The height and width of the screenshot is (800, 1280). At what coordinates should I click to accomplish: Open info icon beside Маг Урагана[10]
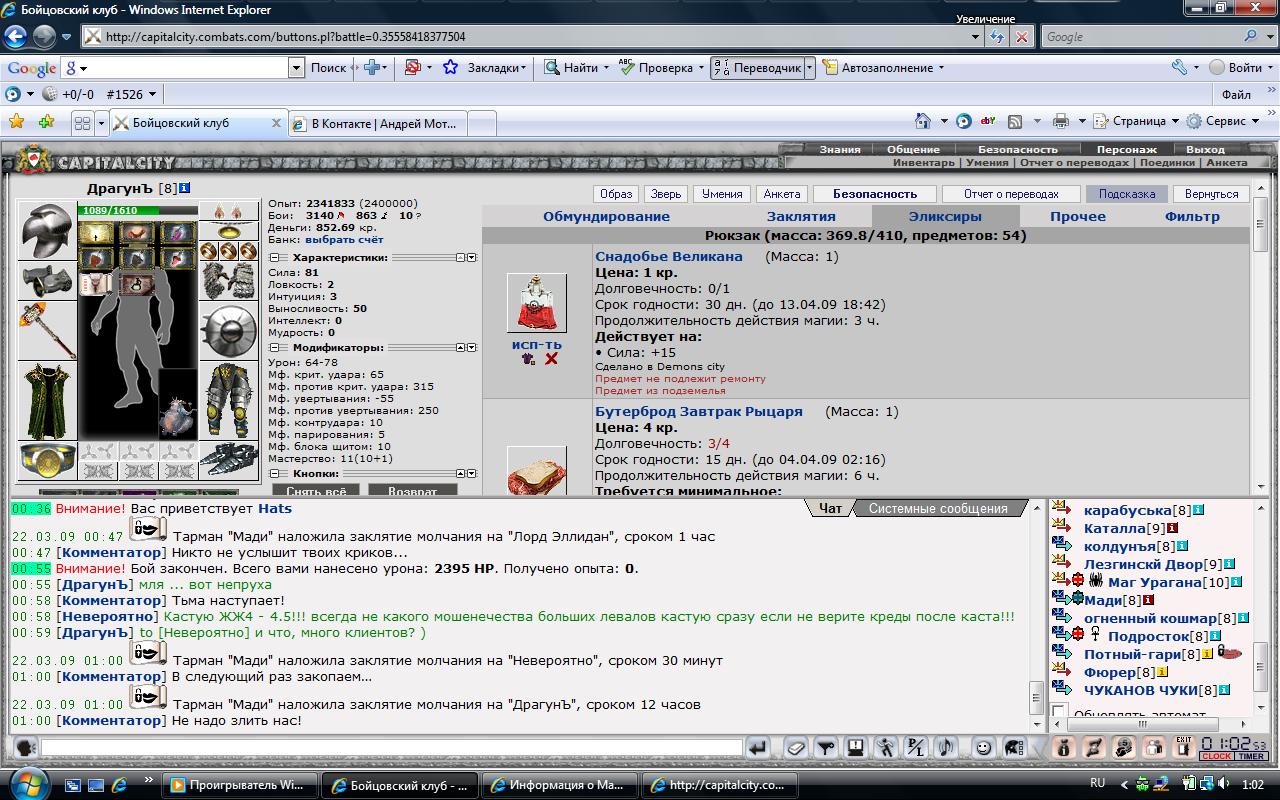[1237, 582]
